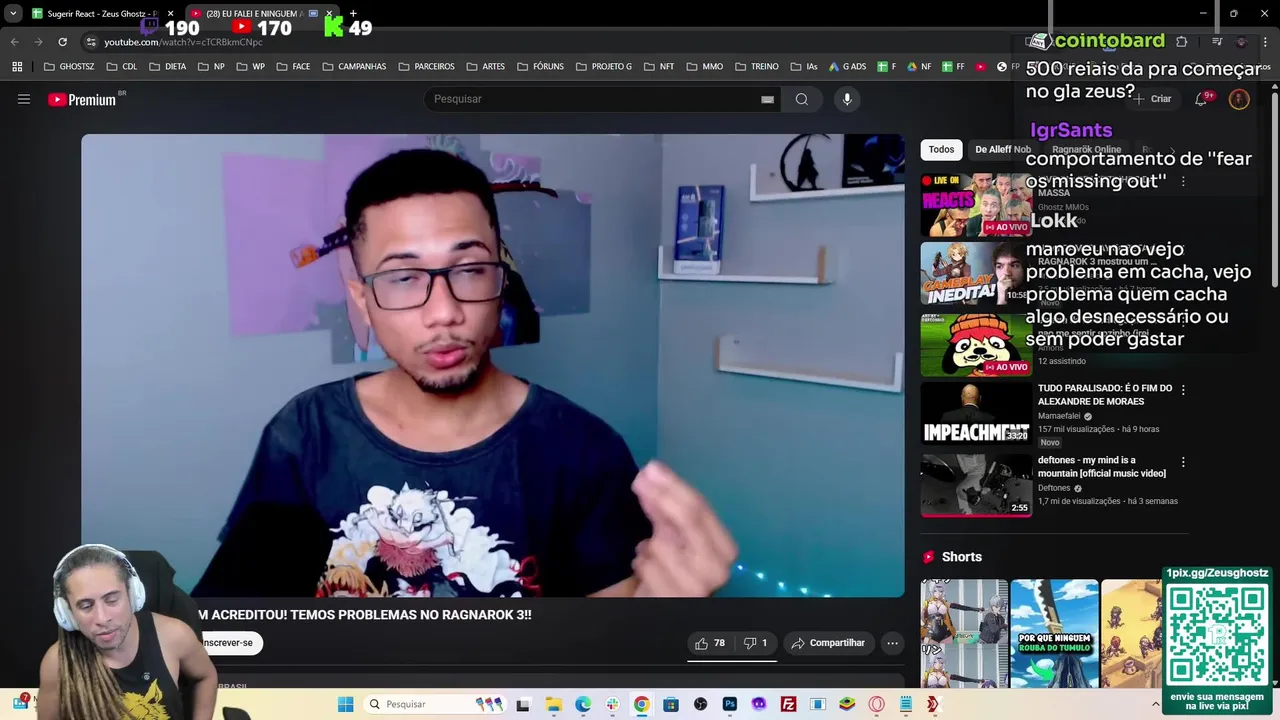This screenshot has width=1280, height=720.
Task: Open File Explorer from the taskbar
Action: pos(554,704)
